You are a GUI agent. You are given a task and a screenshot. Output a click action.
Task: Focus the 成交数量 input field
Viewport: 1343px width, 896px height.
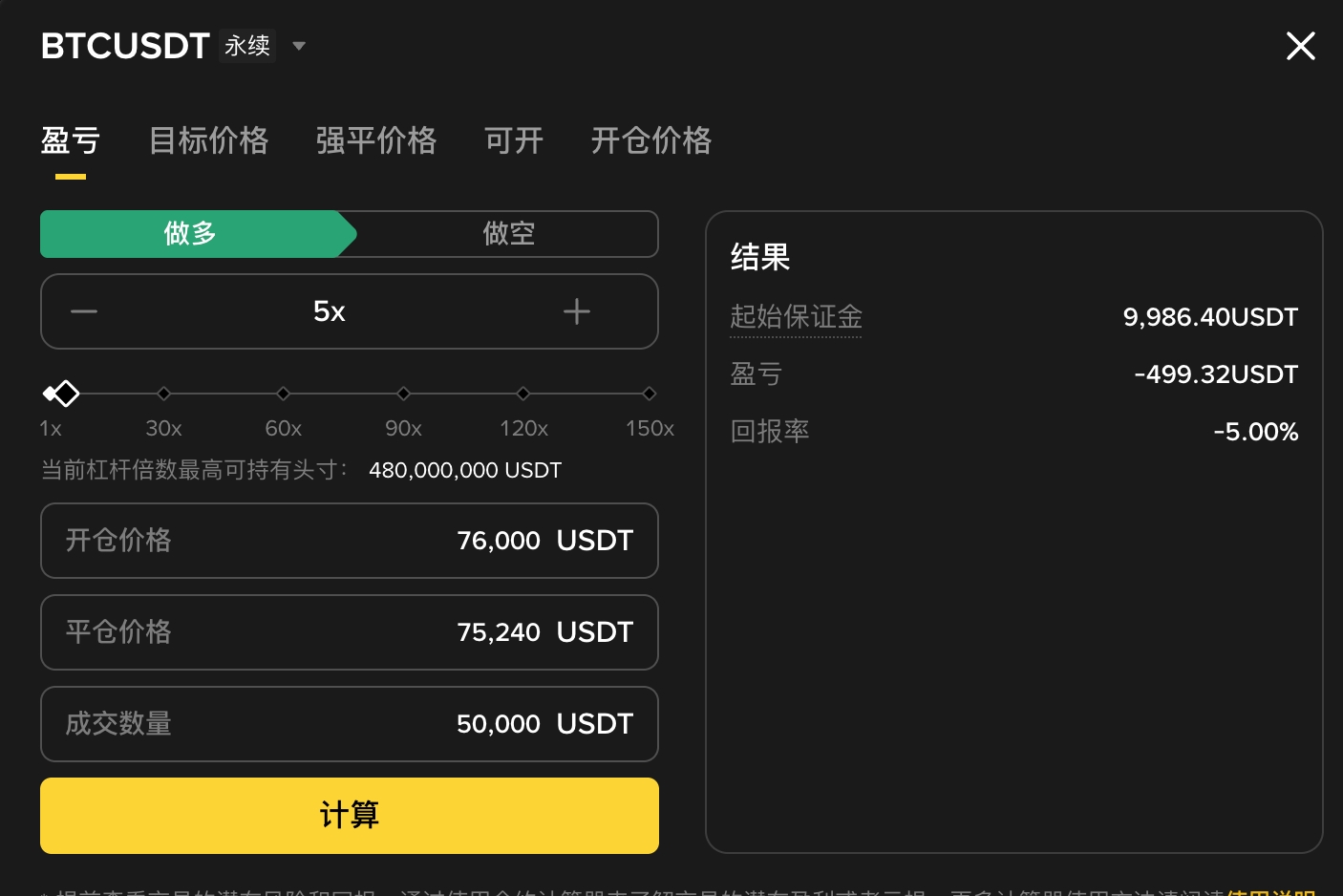(350, 724)
